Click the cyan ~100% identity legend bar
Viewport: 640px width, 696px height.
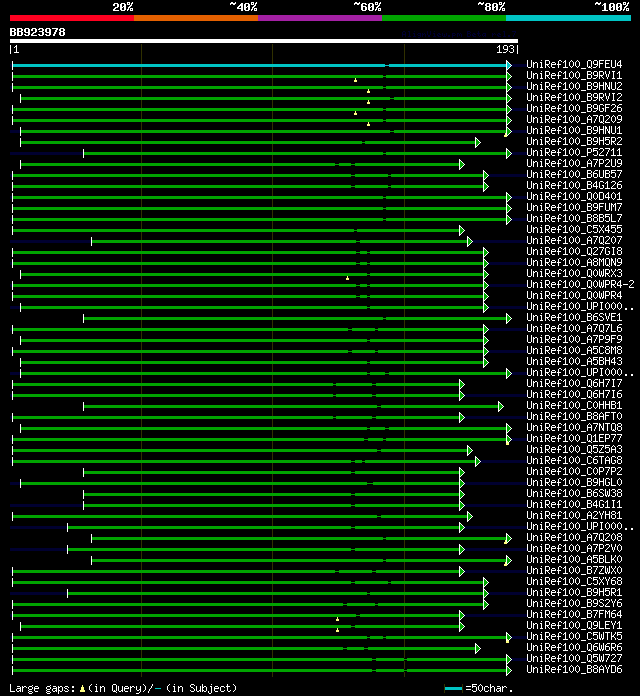pyautogui.click(x=568, y=18)
